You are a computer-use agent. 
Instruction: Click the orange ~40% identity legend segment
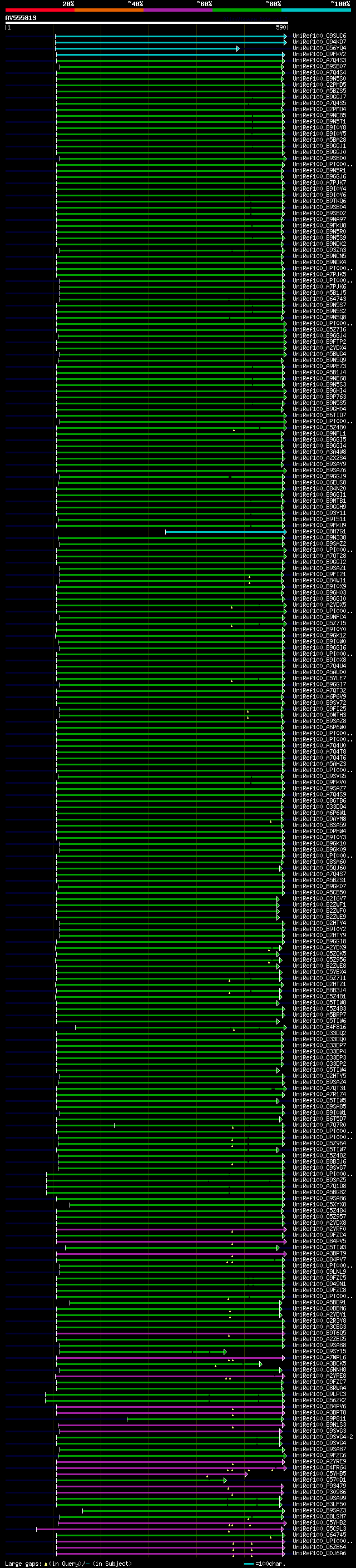click(x=108, y=10)
